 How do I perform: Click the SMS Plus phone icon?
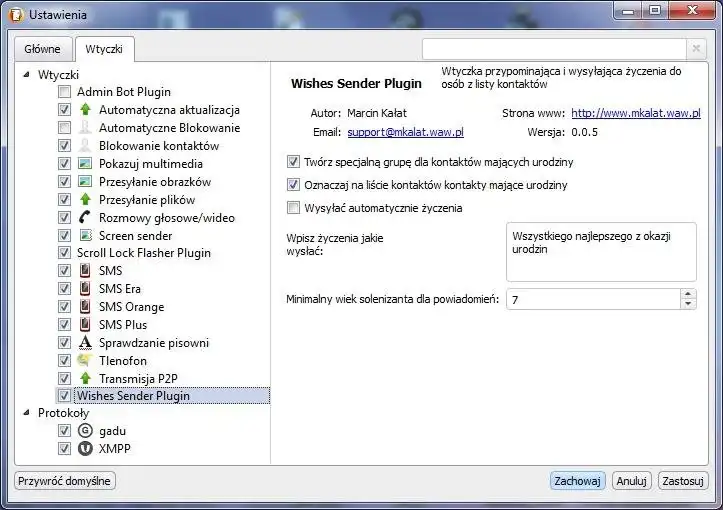(x=85, y=325)
